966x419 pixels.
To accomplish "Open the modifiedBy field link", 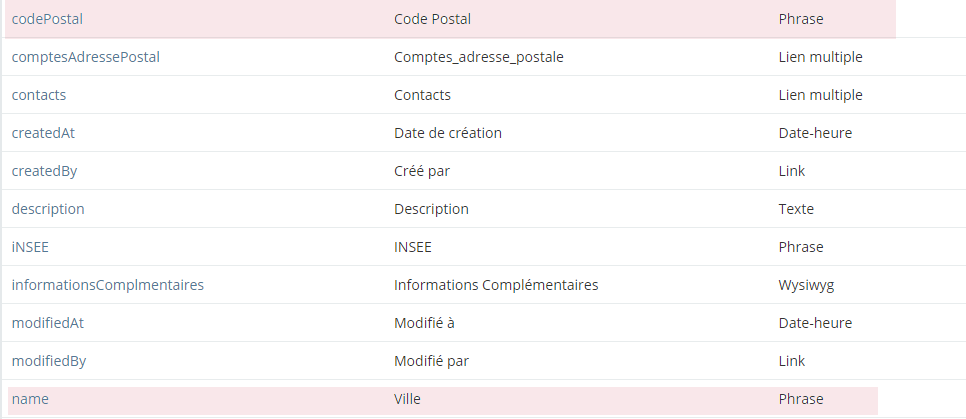I will 47,361.
